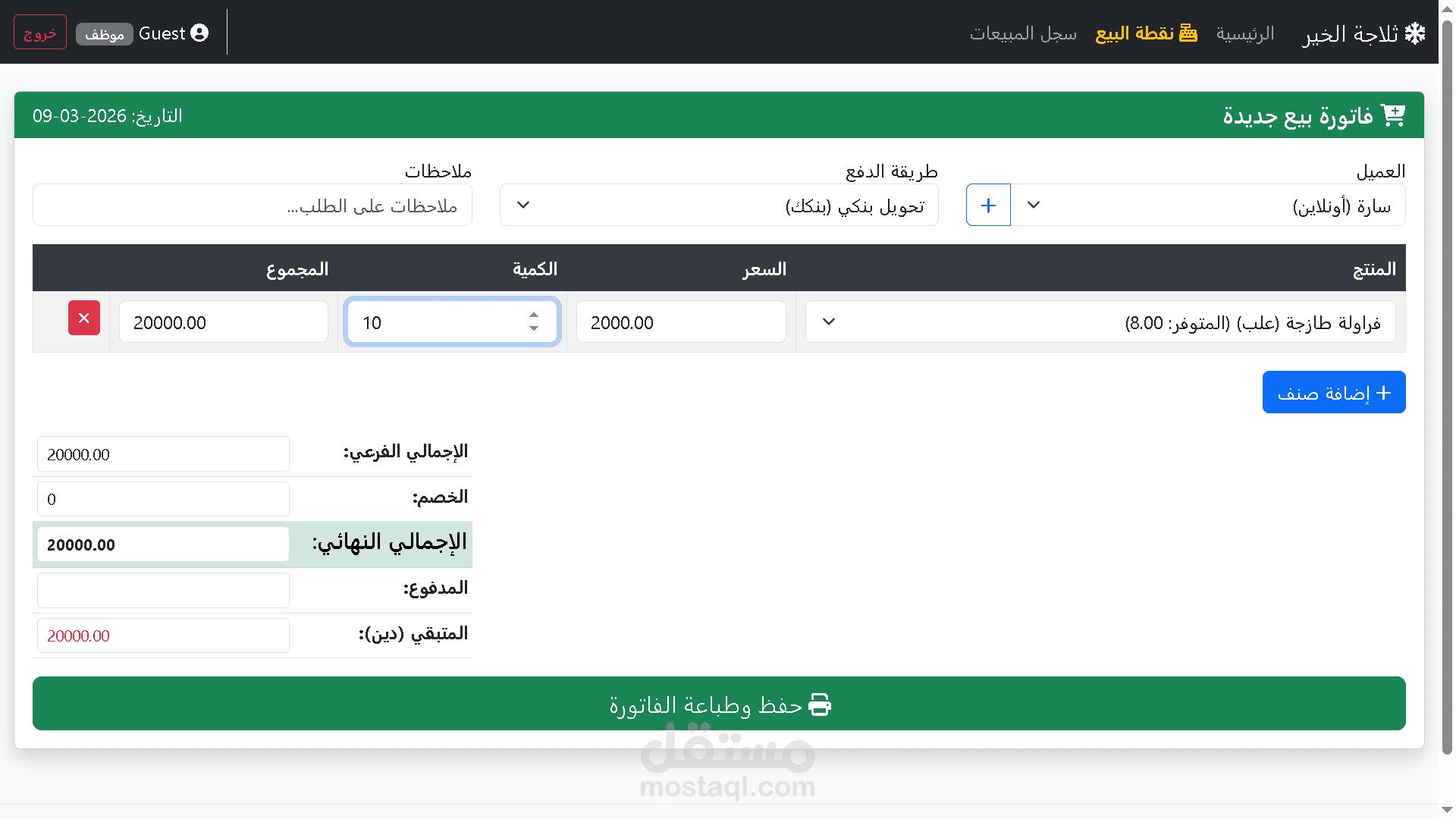Click إضافة صنف add item button

click(x=1333, y=392)
